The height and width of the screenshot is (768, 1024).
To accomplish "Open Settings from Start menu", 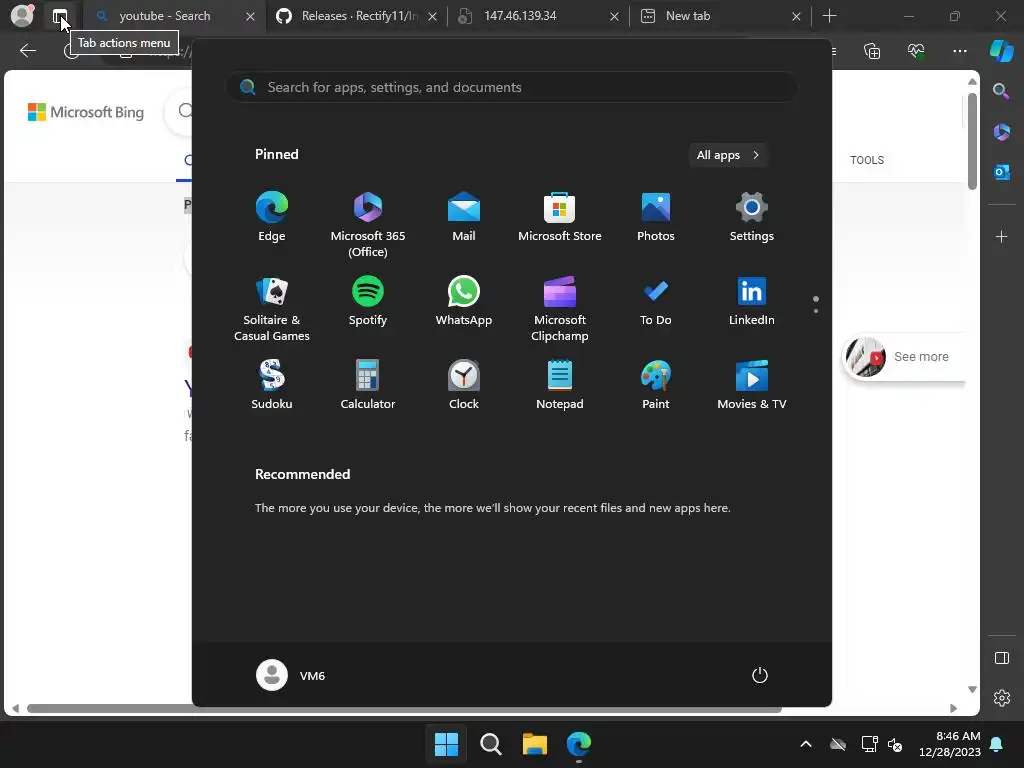I will [x=752, y=217].
